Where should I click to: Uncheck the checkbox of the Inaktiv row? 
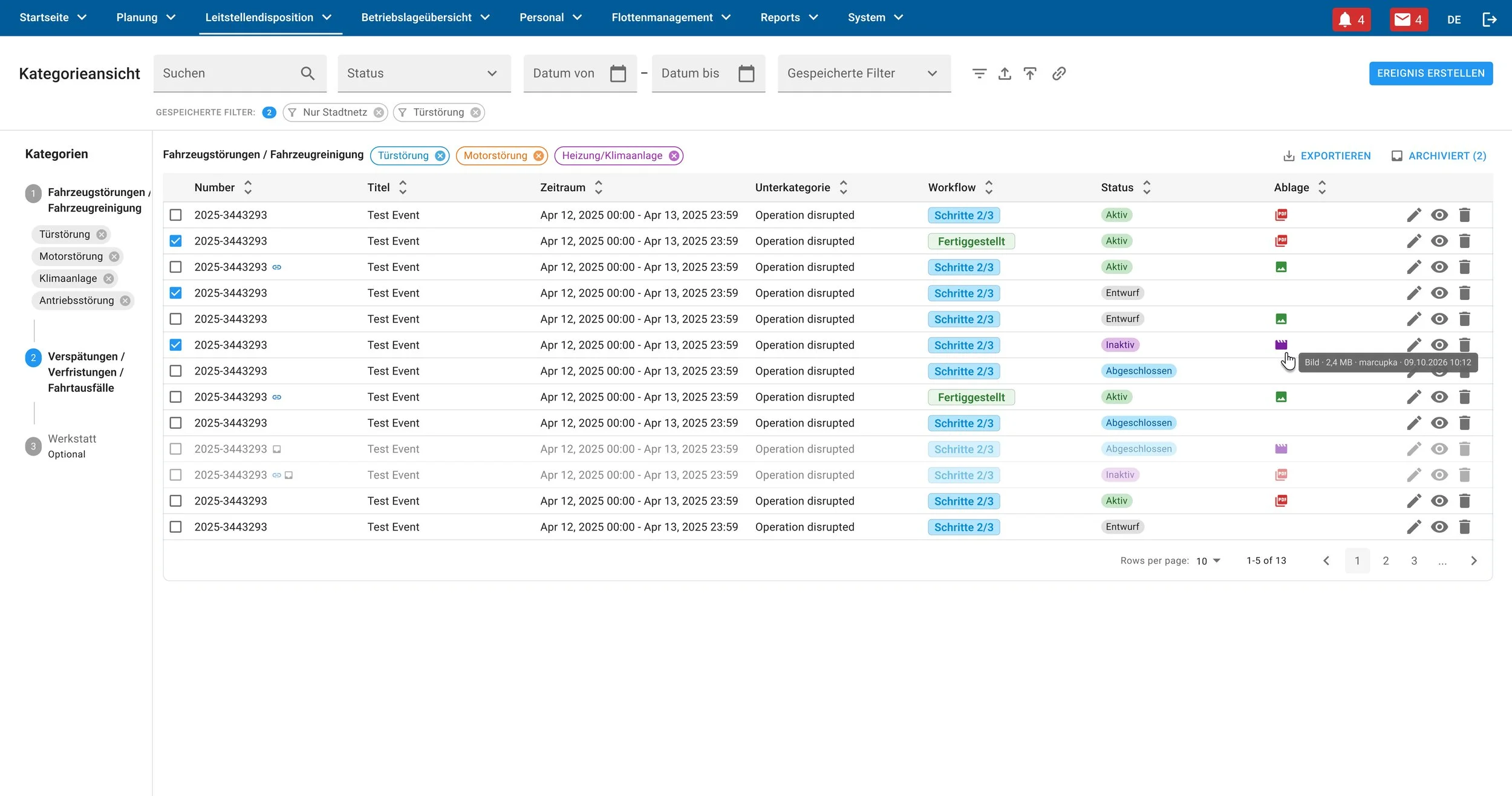pyautogui.click(x=175, y=345)
